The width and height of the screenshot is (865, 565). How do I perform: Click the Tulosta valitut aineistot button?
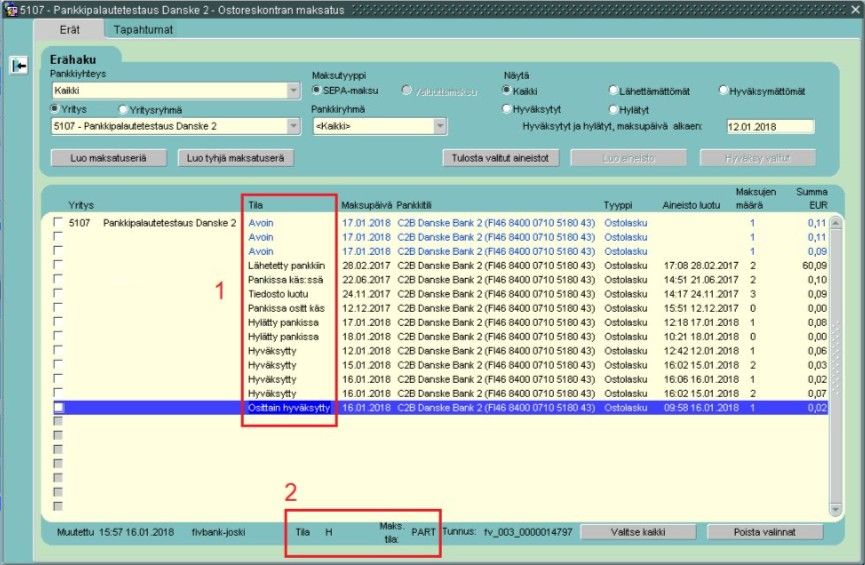coord(500,158)
